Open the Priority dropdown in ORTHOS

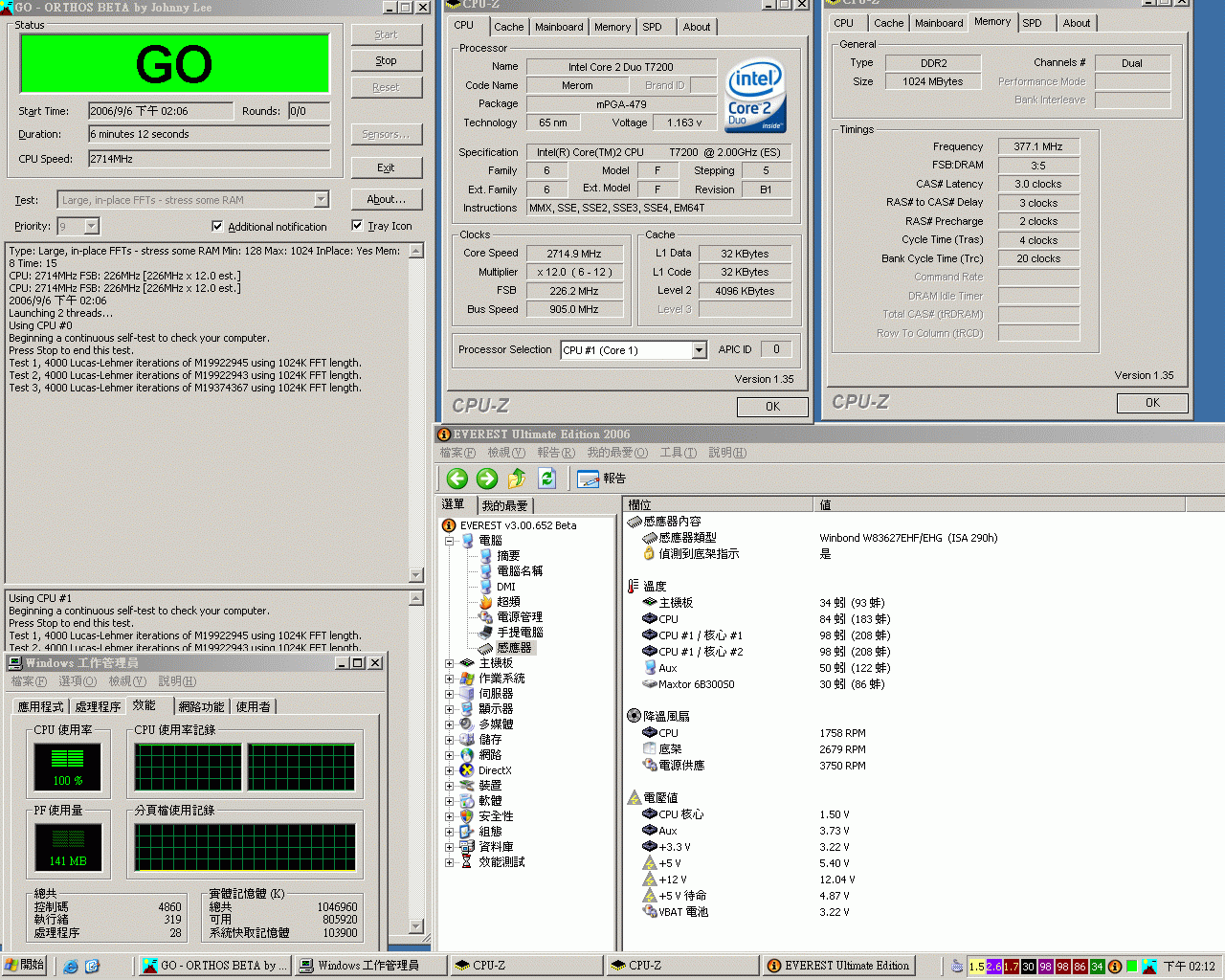pos(91,227)
